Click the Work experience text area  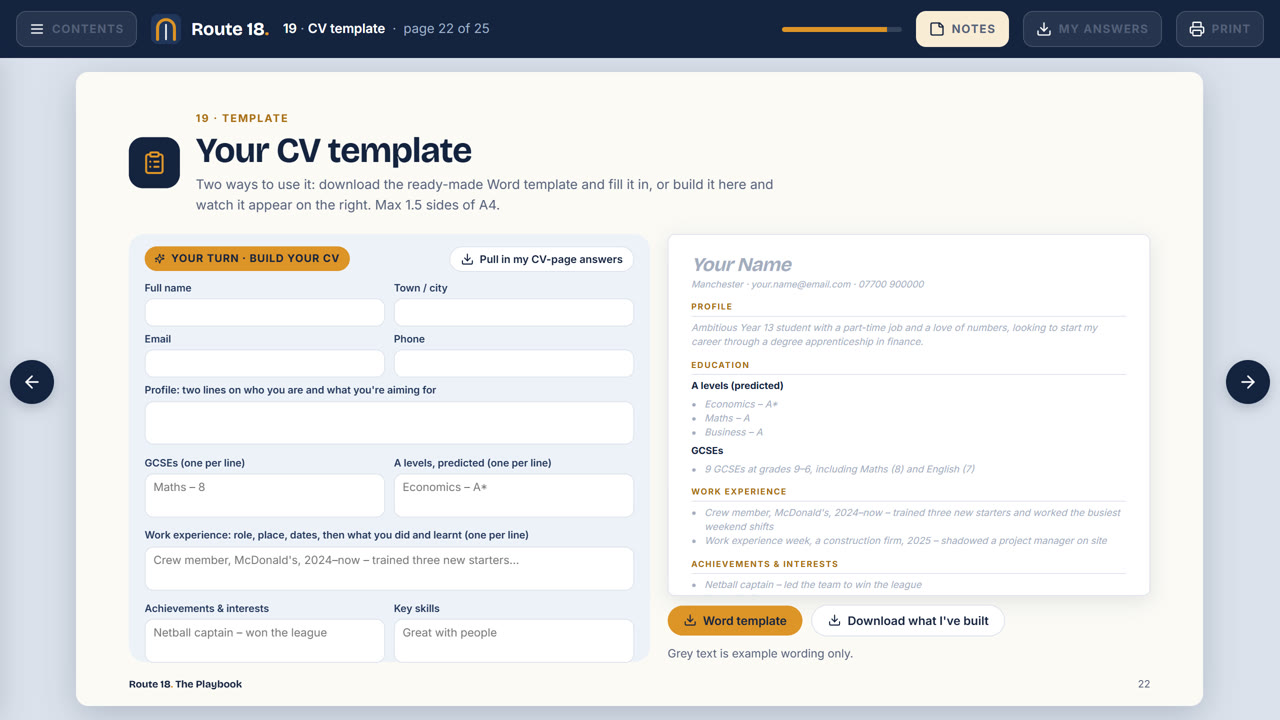(x=389, y=568)
